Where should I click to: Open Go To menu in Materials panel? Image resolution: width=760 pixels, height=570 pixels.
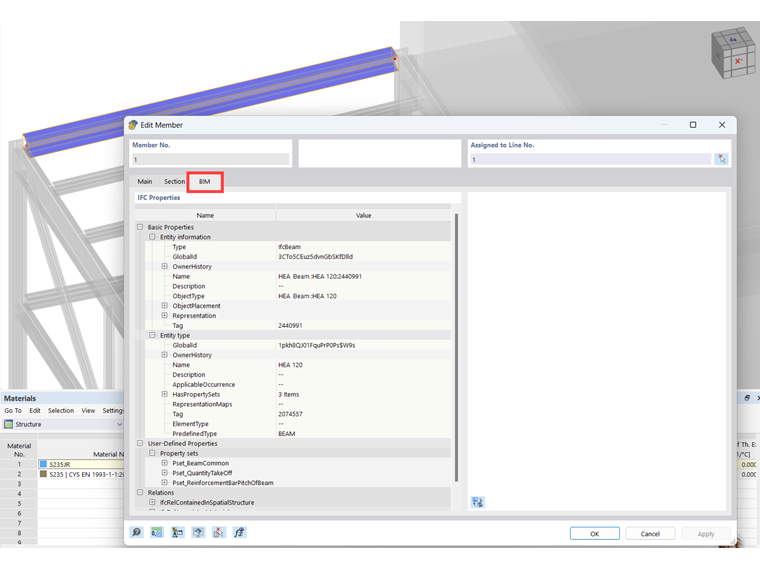tap(13, 411)
